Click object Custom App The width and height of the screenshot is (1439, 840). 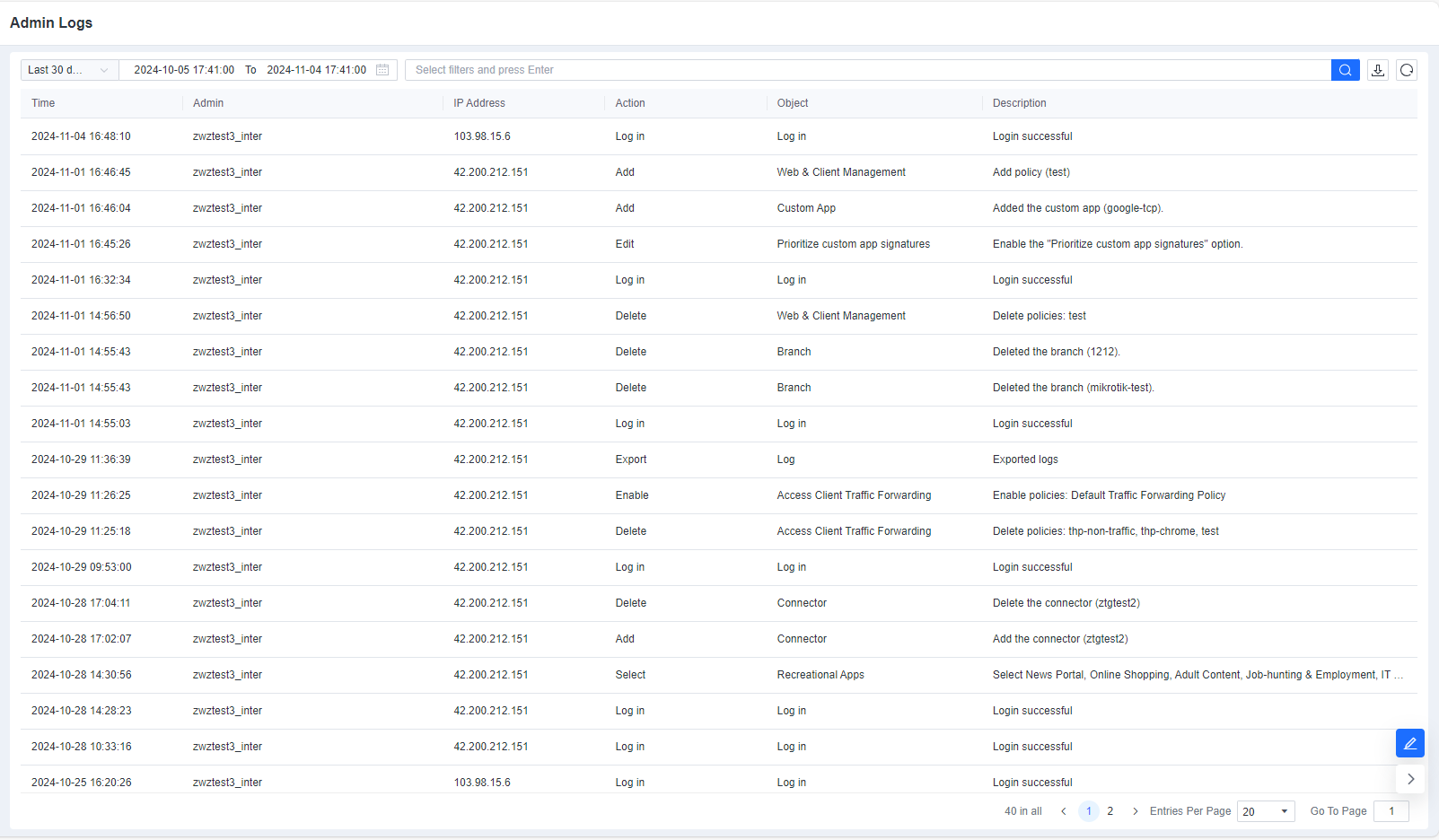pos(806,208)
